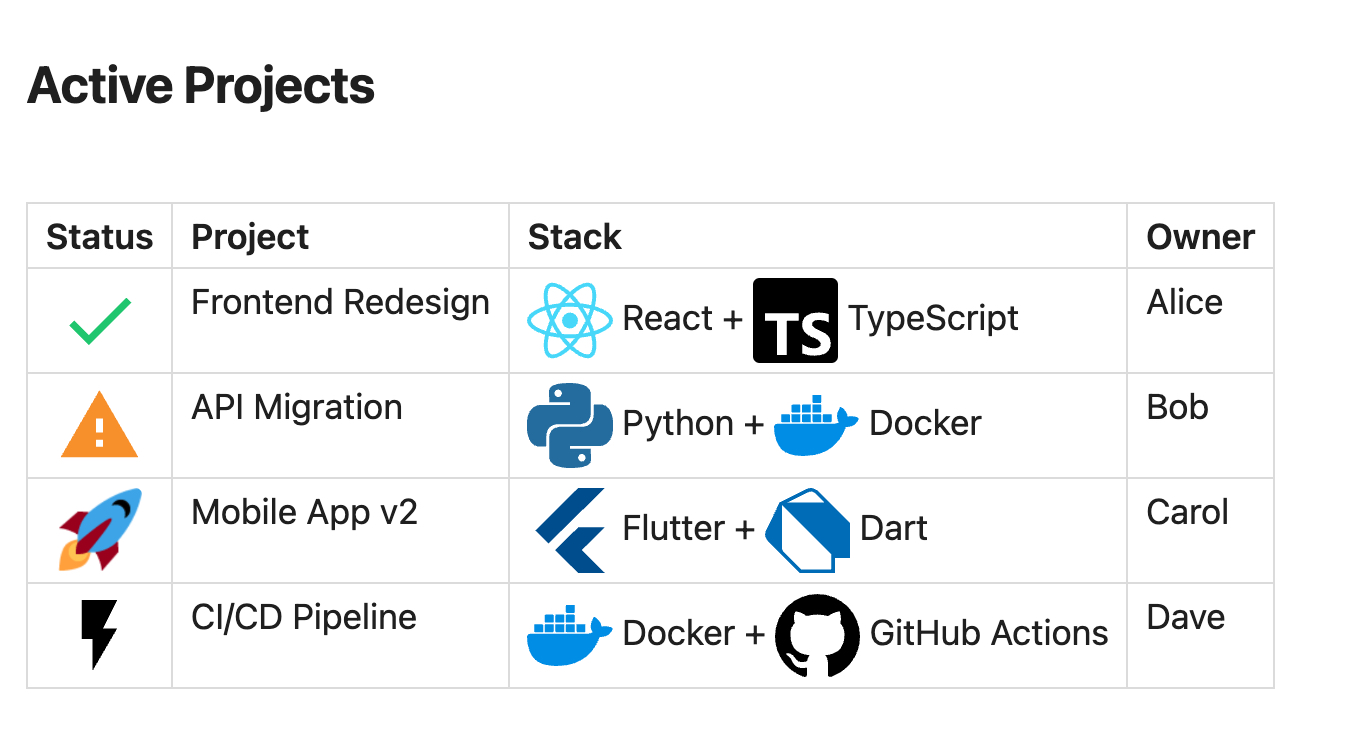Click the orange warning triangle icon

coord(100,426)
